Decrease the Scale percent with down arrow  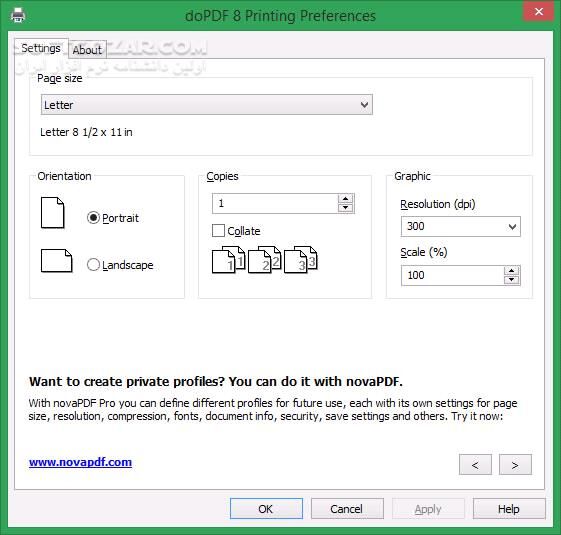512,280
